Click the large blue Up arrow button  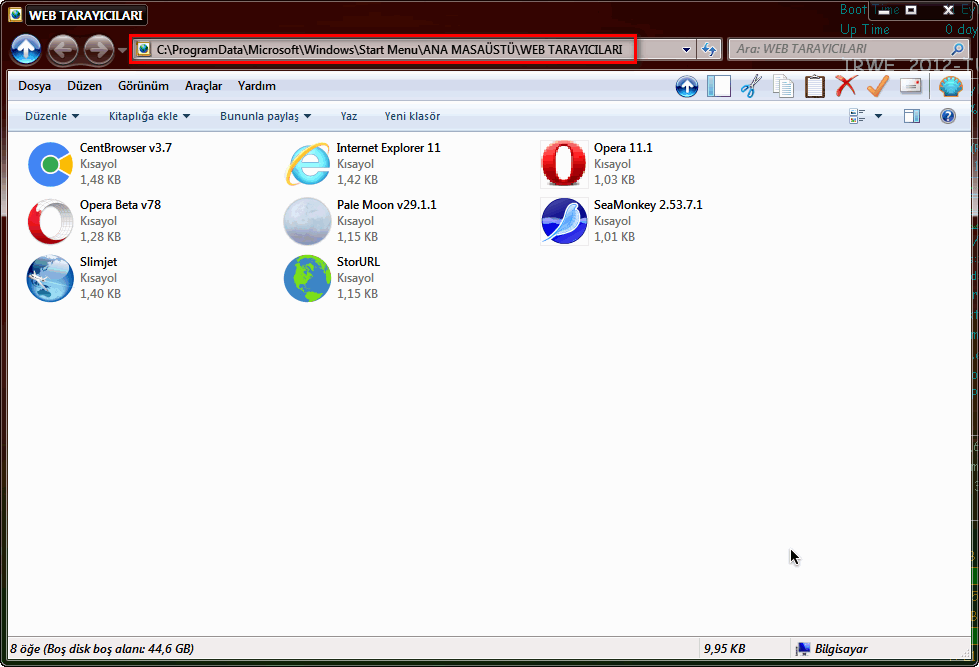(26, 49)
